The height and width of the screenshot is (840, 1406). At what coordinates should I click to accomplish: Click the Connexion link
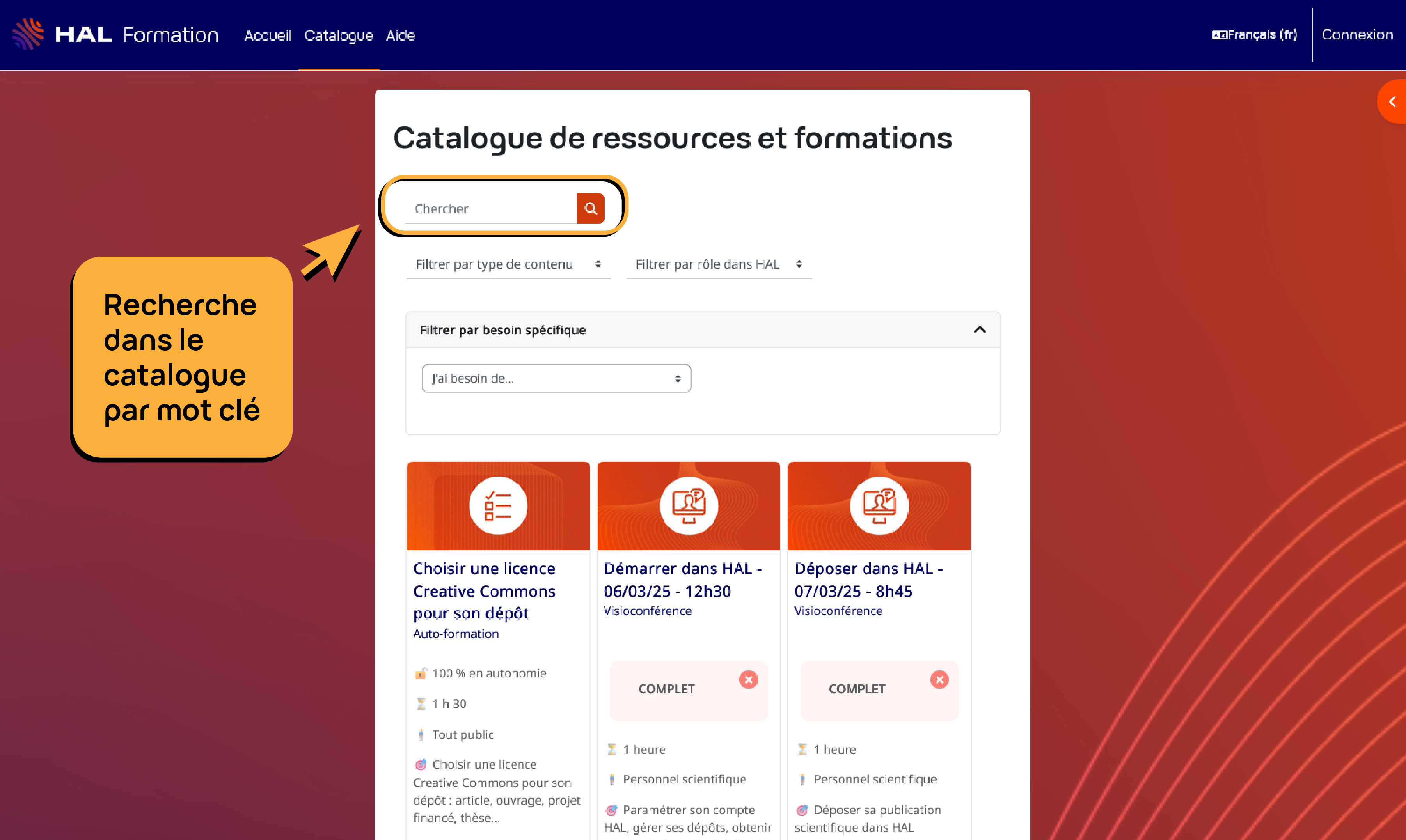pyautogui.click(x=1357, y=35)
